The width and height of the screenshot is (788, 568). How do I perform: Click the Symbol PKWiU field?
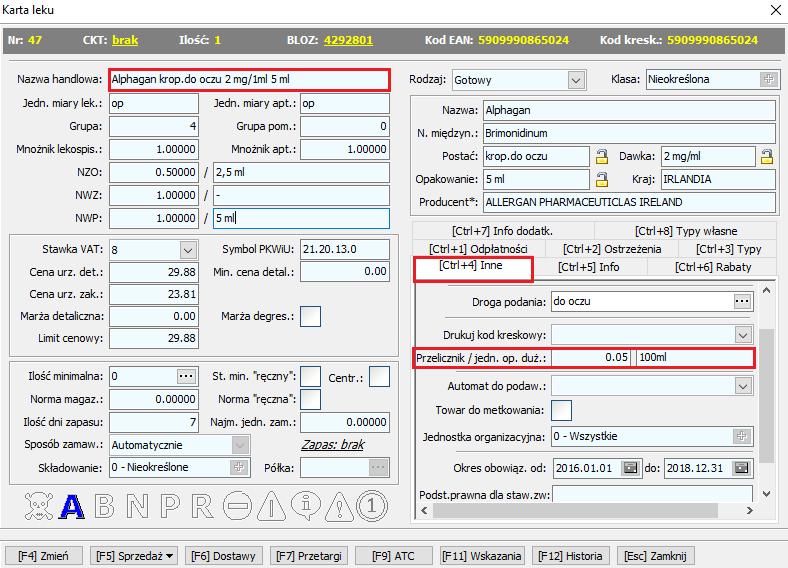coord(345,249)
